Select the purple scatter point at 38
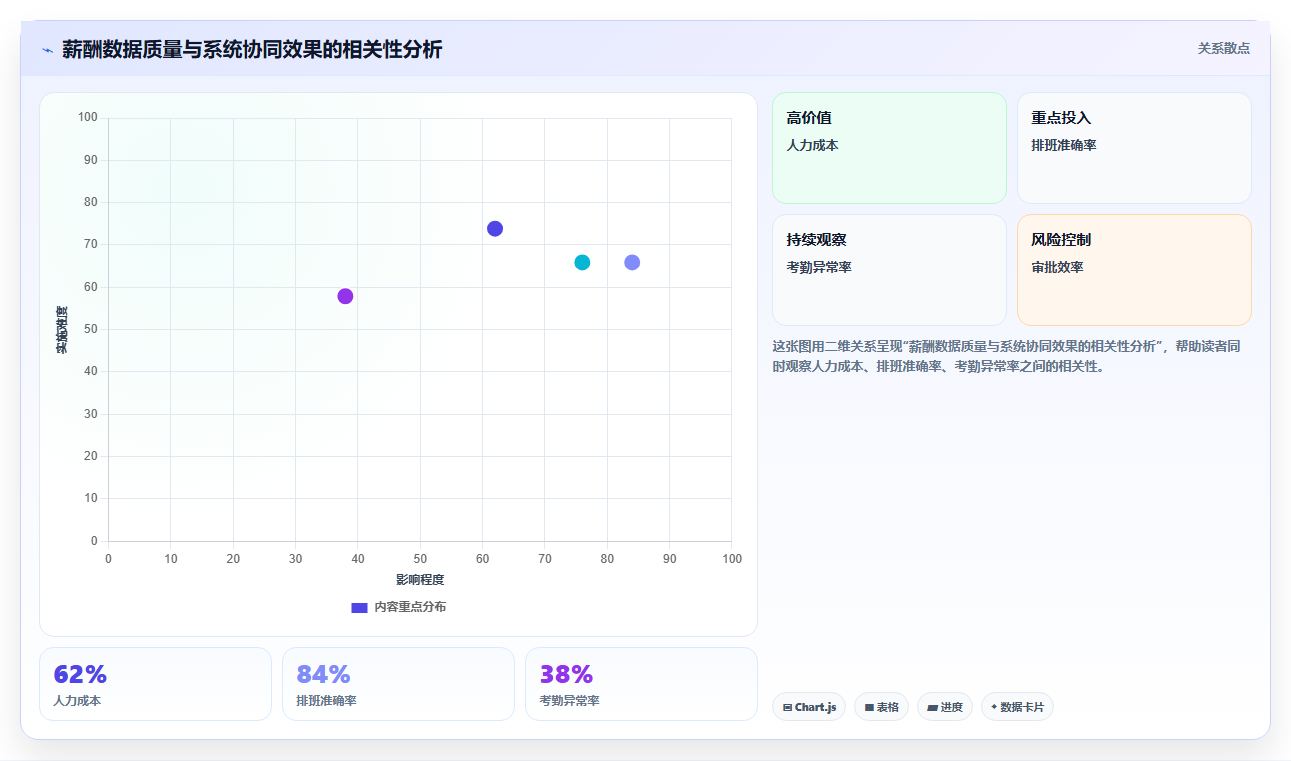This screenshot has width=1291, height=761. (x=345, y=296)
